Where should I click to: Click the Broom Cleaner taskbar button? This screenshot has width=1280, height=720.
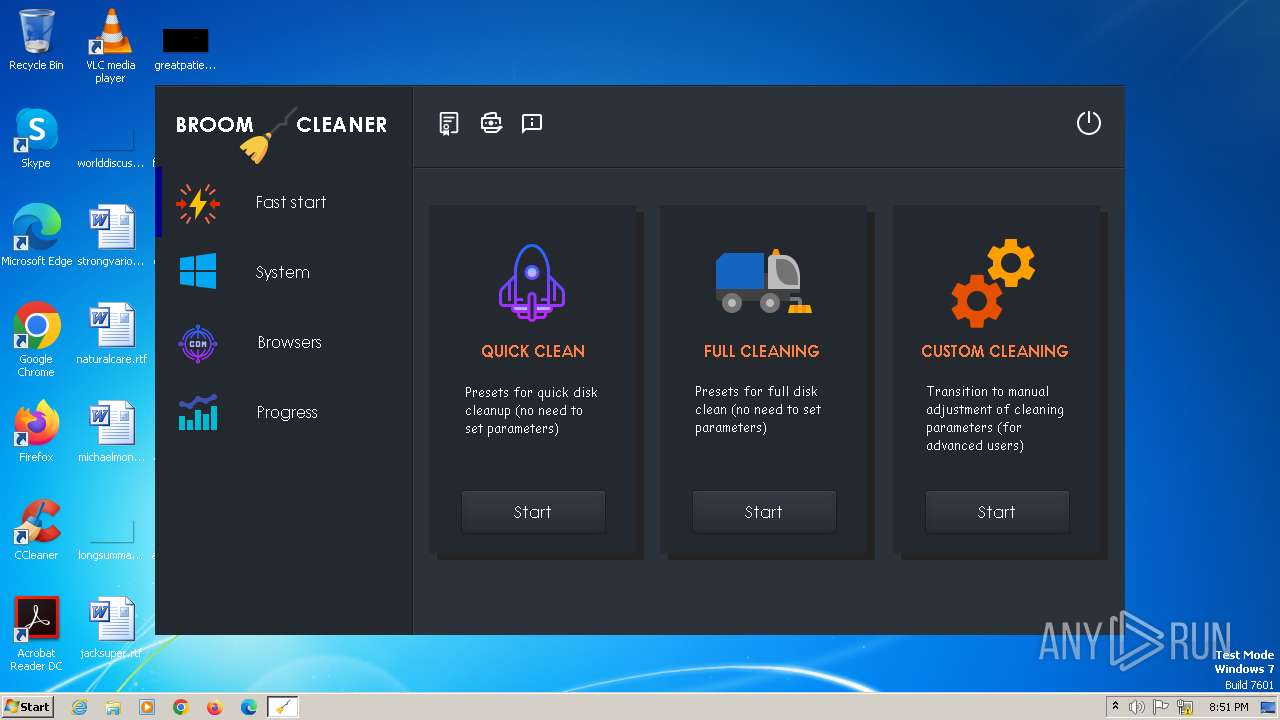coord(285,707)
